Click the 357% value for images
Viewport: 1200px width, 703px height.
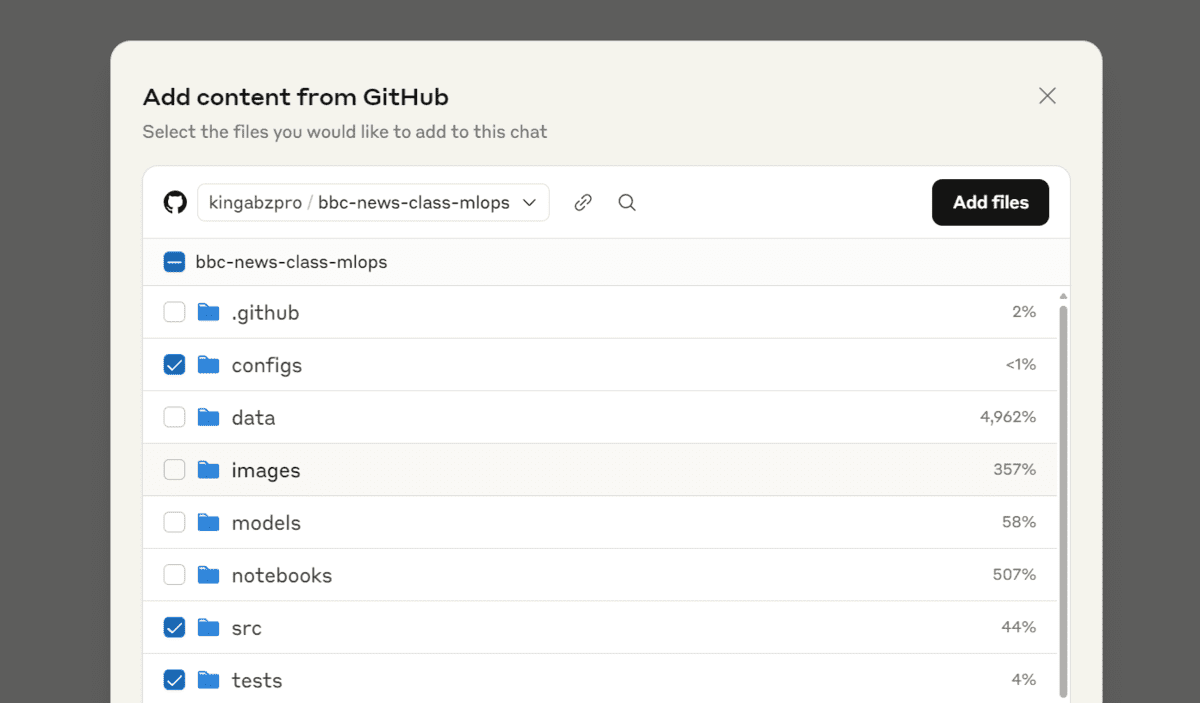click(1014, 470)
